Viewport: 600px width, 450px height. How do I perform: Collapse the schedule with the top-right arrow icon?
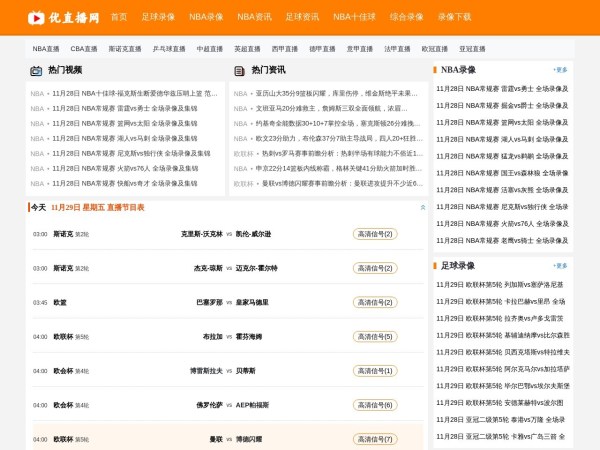click(x=422, y=207)
